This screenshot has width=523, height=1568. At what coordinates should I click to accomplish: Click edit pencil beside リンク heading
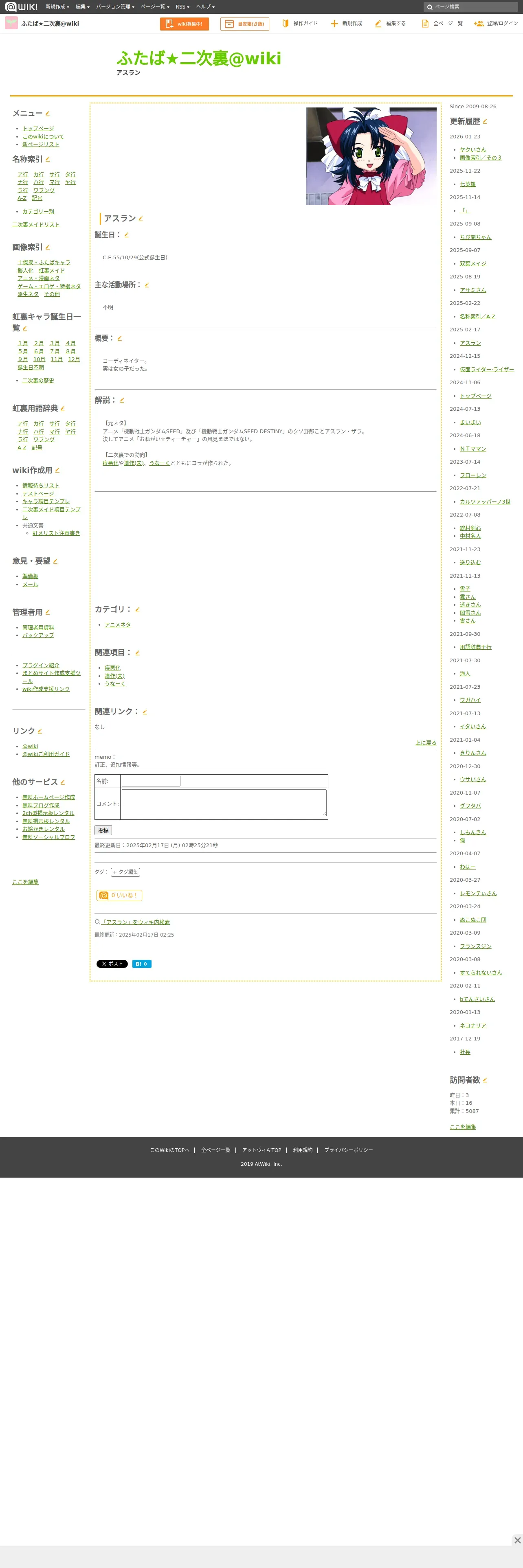click(40, 731)
